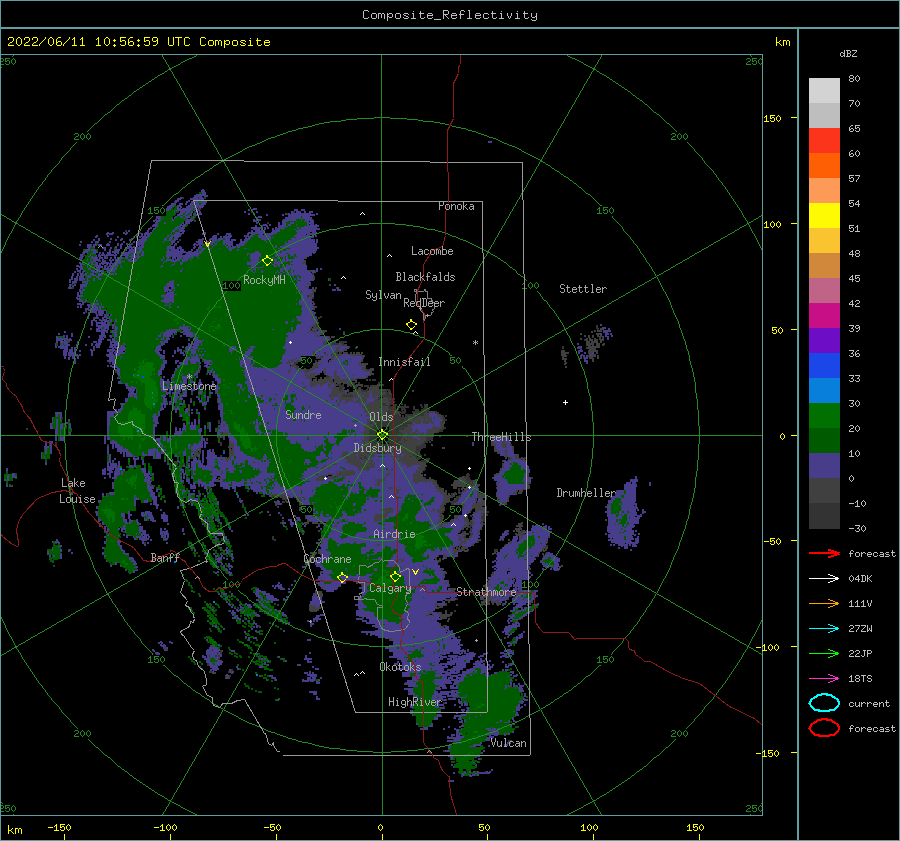Select the light gray 70-80 dBZ swatch
The width and height of the screenshot is (900, 841).
(824, 91)
